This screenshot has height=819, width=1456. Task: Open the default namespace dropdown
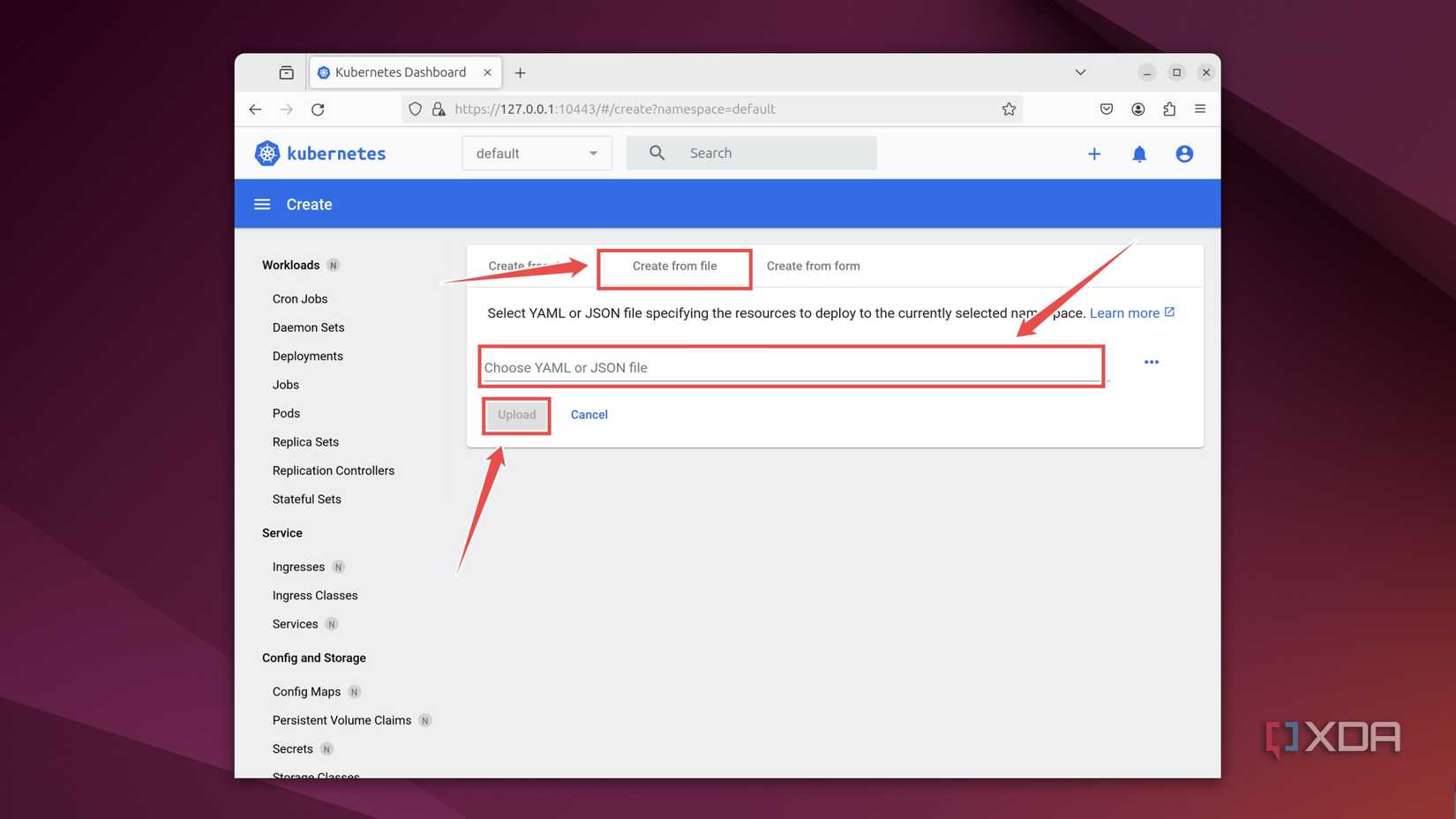(x=537, y=154)
